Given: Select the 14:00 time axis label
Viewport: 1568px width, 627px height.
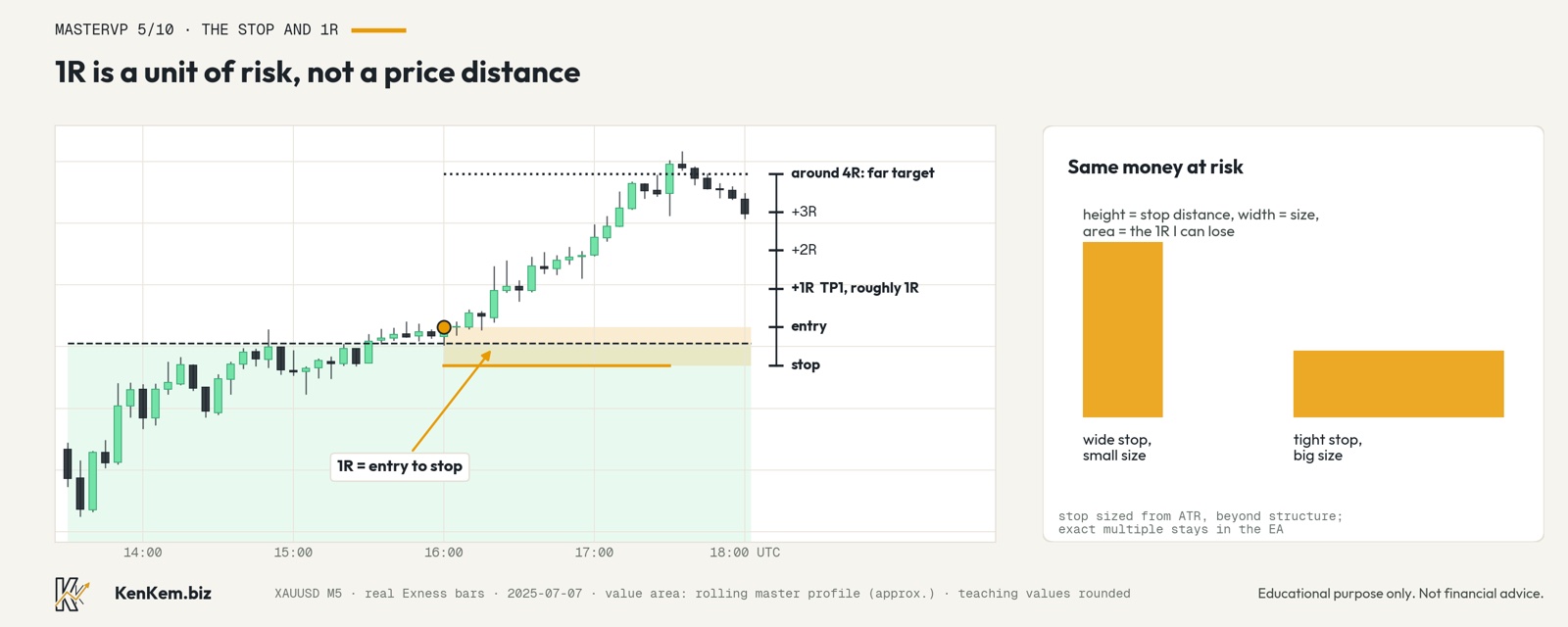Looking at the screenshot, I should 143,553.
